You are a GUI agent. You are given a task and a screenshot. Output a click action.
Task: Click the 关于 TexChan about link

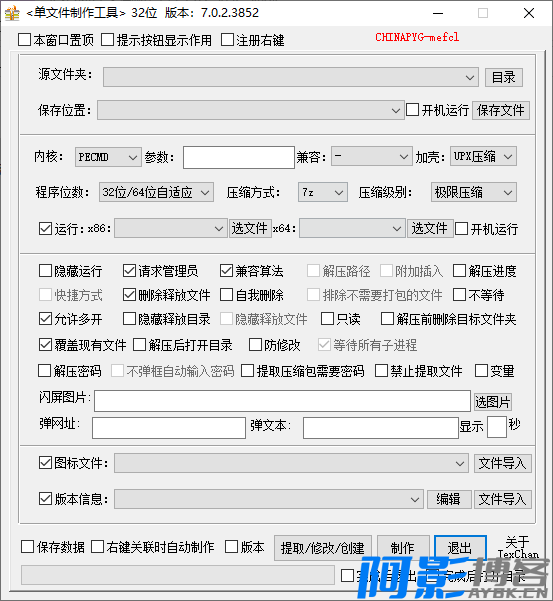click(518, 548)
